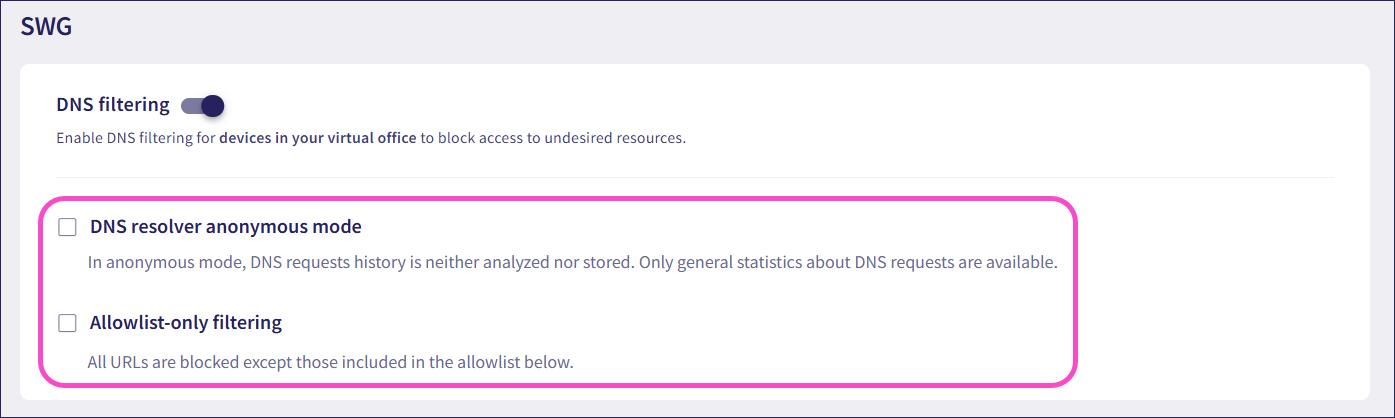
Task: Click the pink highlight border around checkboxes
Action: coord(1076,290)
